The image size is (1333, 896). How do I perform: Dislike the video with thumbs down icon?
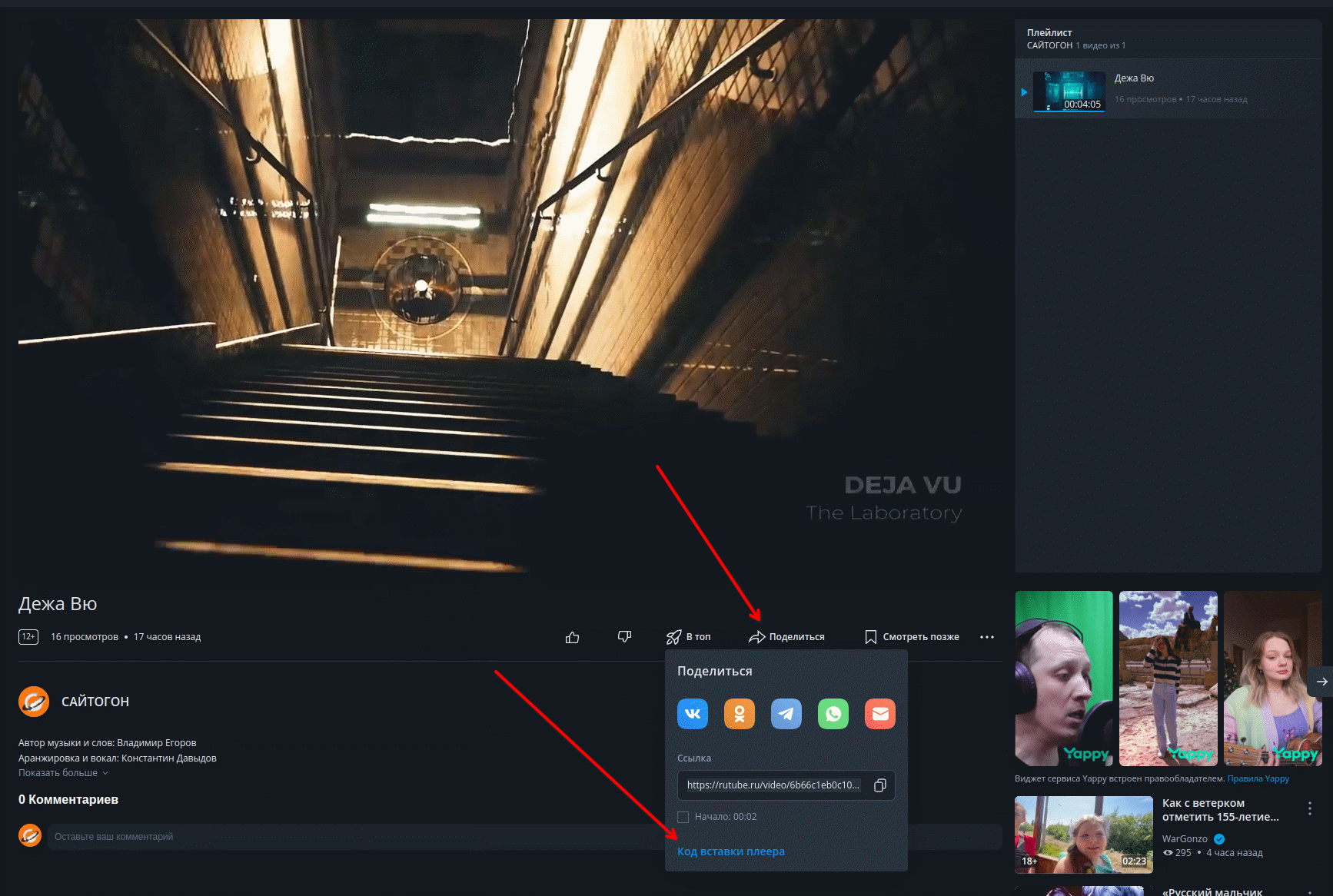pyautogui.click(x=624, y=637)
